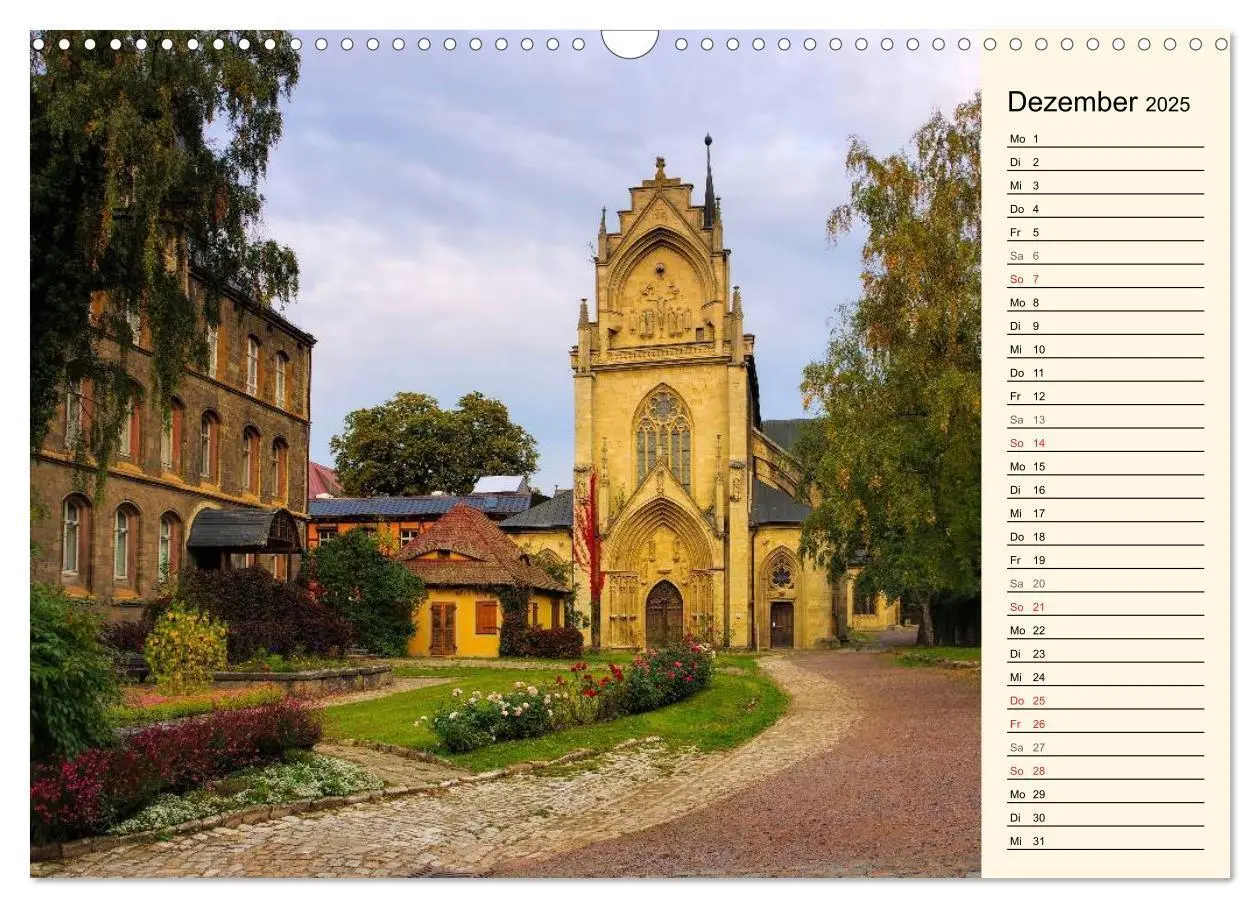The image size is (1260, 908).
Task: Select the Fr 12 calendar row
Action: (1105, 396)
